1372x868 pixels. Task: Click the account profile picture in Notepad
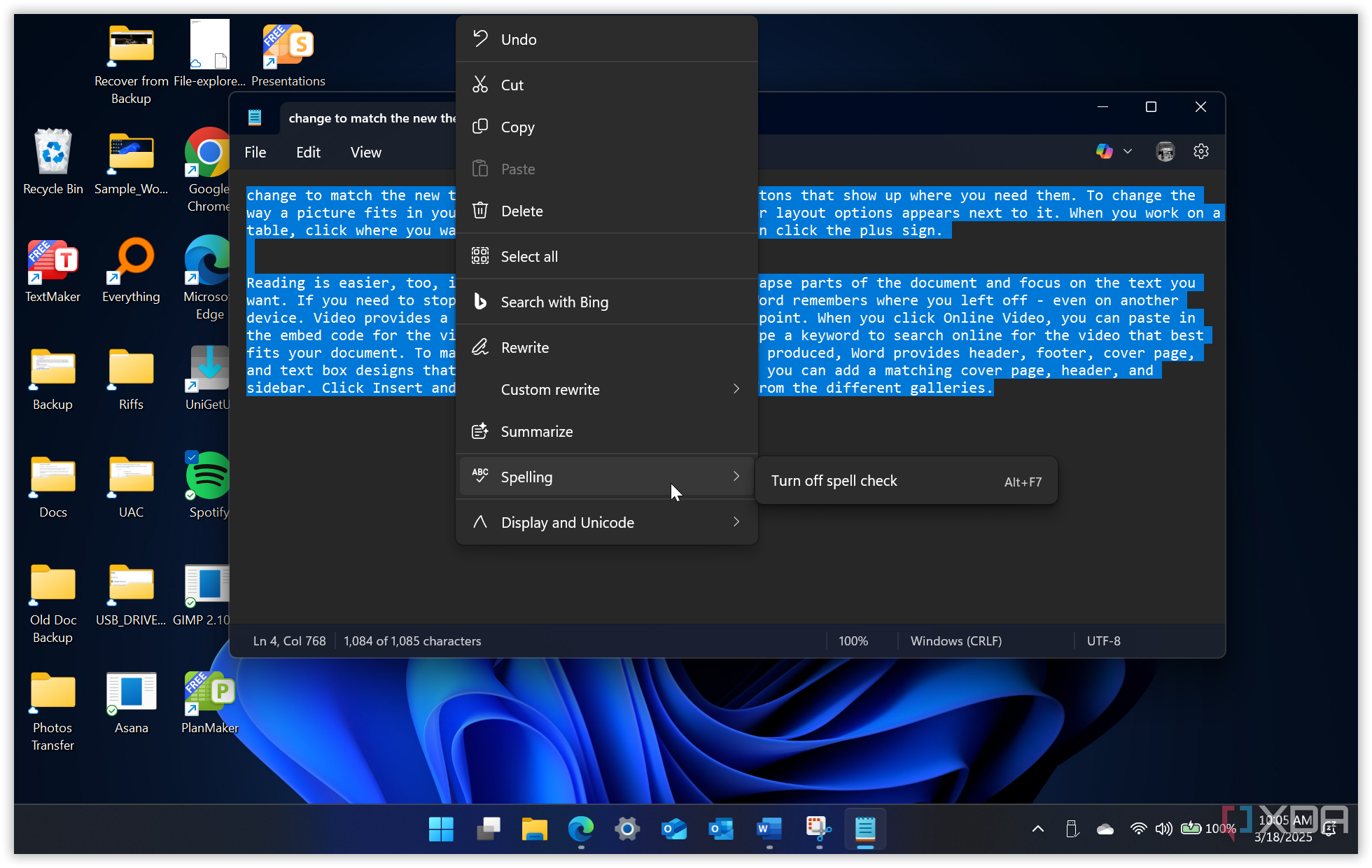(x=1165, y=151)
